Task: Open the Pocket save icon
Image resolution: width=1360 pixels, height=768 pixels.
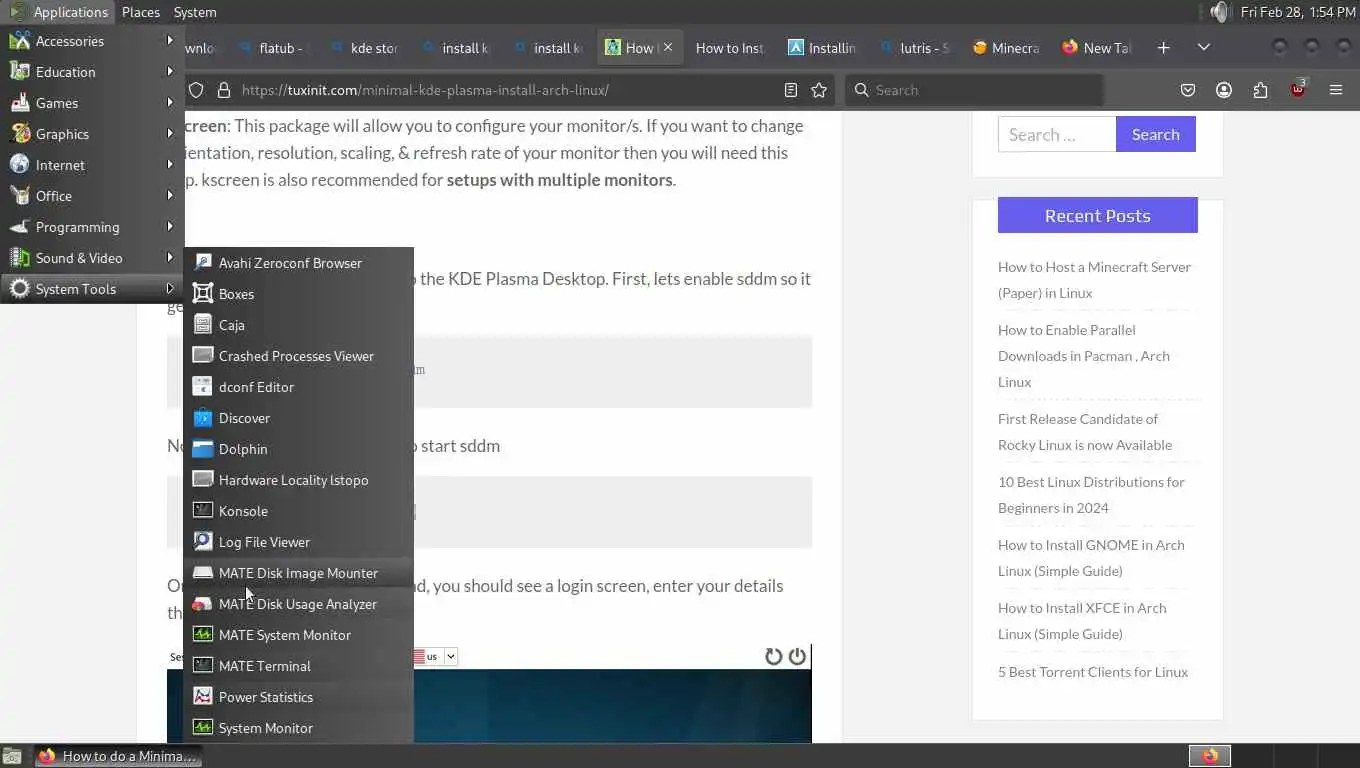Action: click(1188, 90)
